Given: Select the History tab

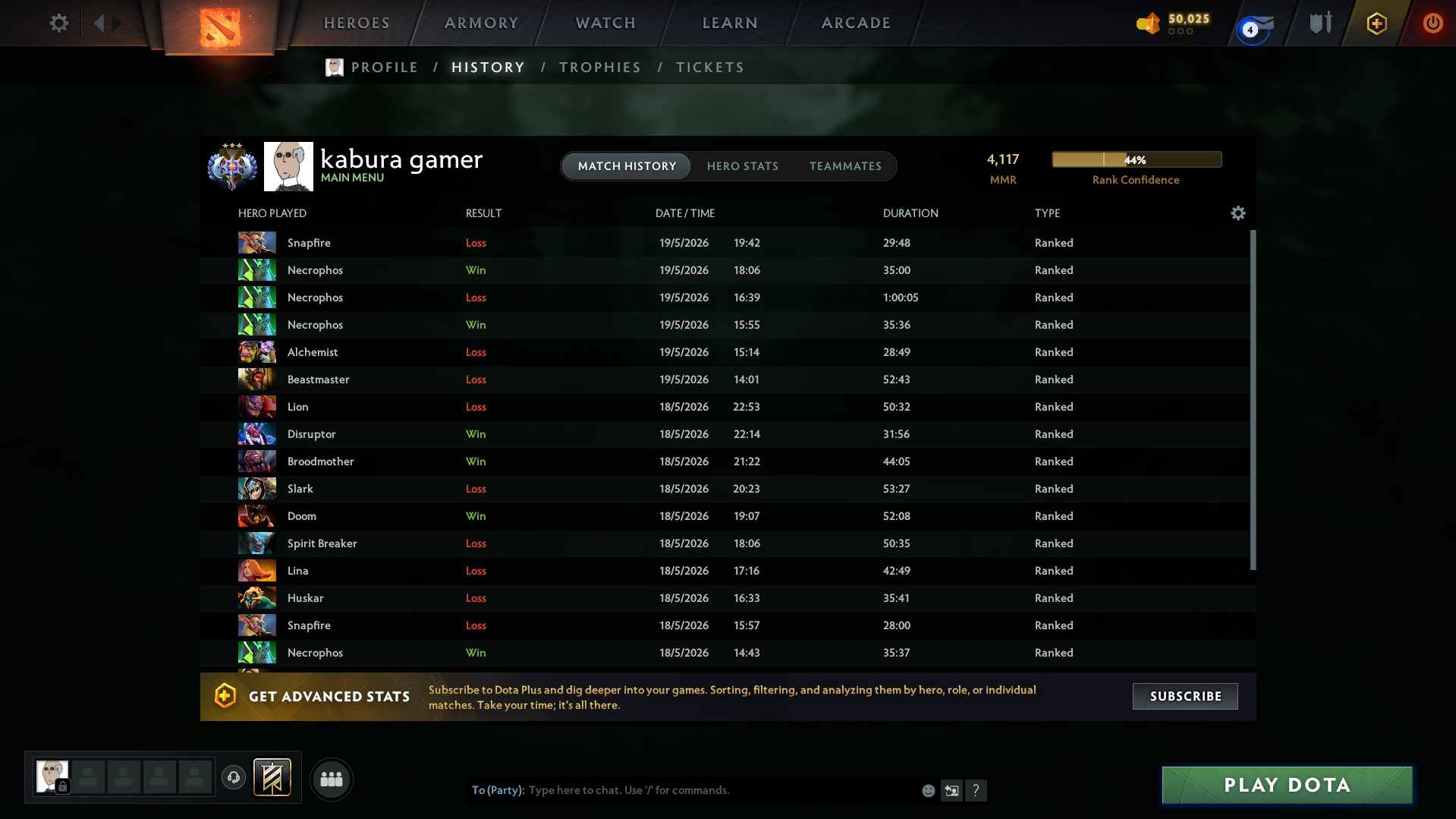Looking at the screenshot, I should point(488,68).
